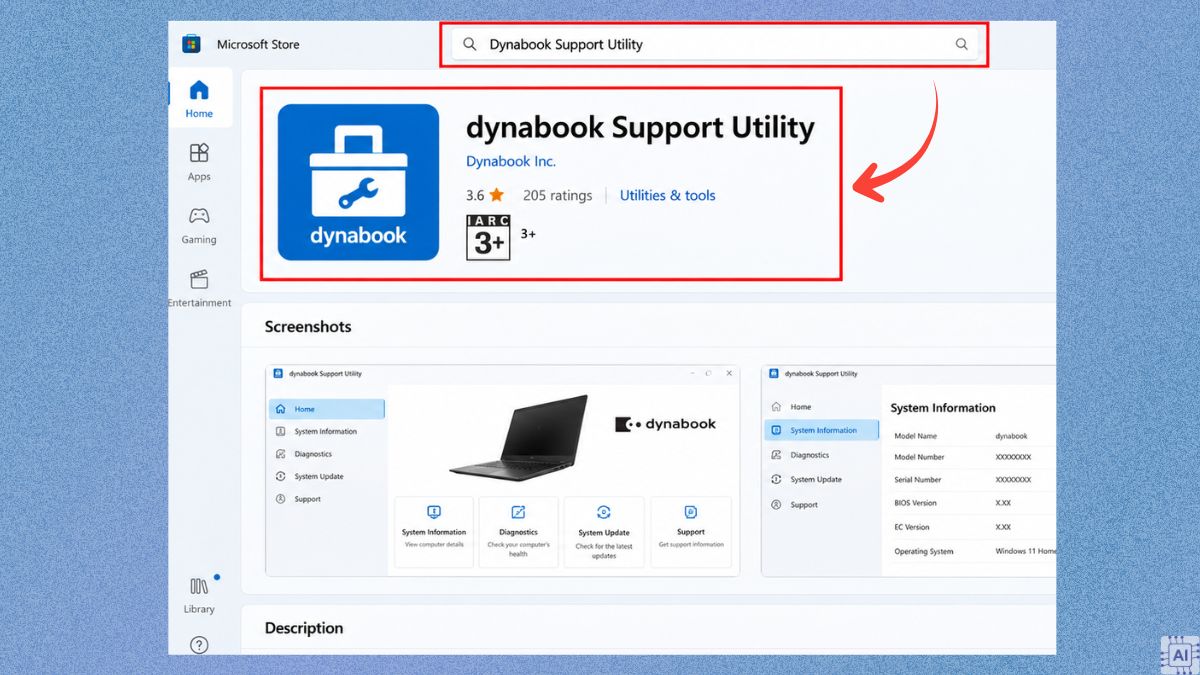Open the Gaming section in sidebar
This screenshot has width=1200, height=675.
click(x=199, y=225)
